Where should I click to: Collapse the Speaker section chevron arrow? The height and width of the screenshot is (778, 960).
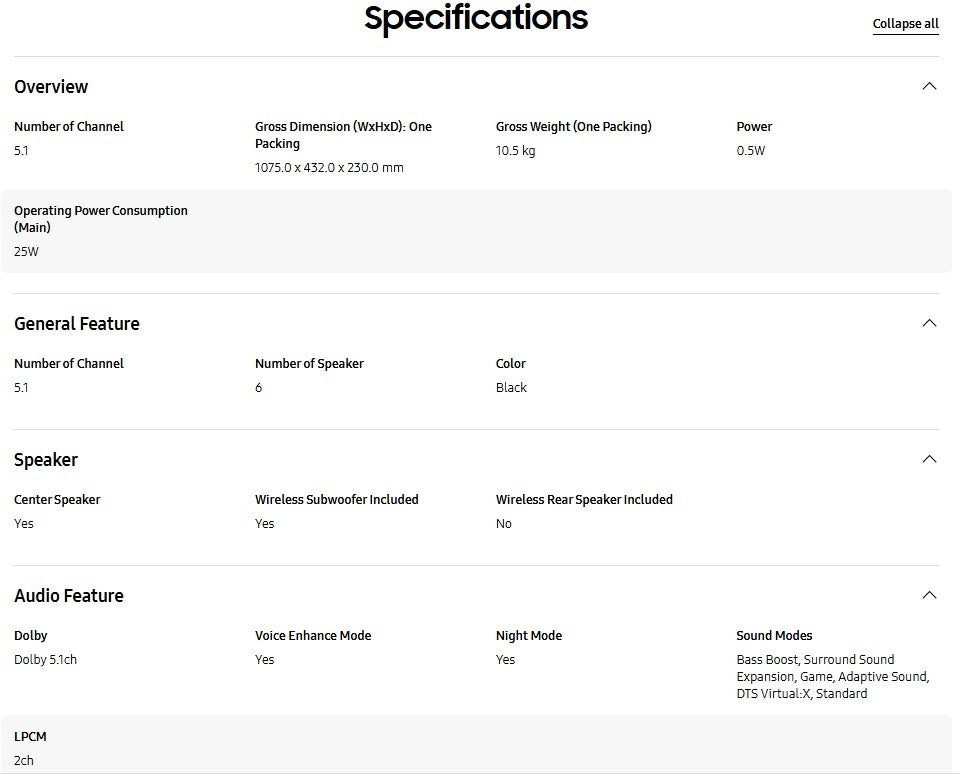929,459
